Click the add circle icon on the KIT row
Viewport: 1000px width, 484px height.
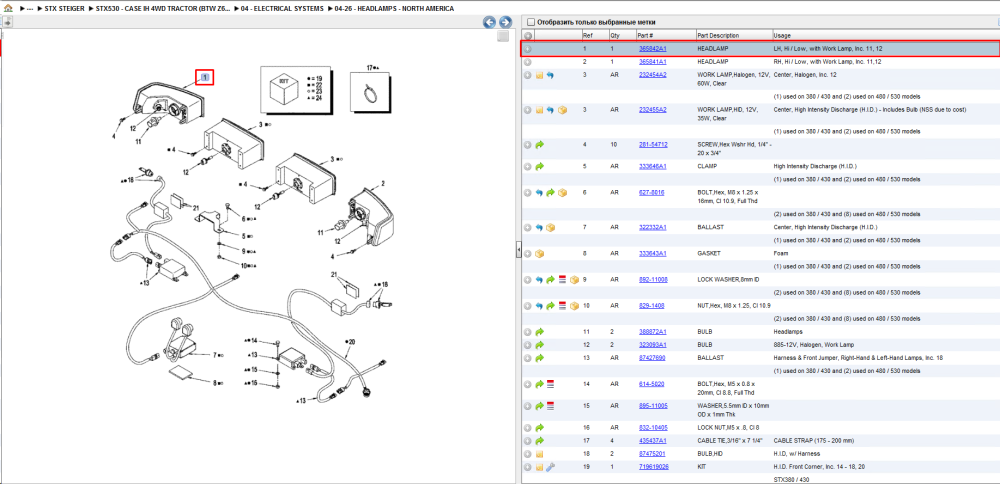[x=528, y=467]
